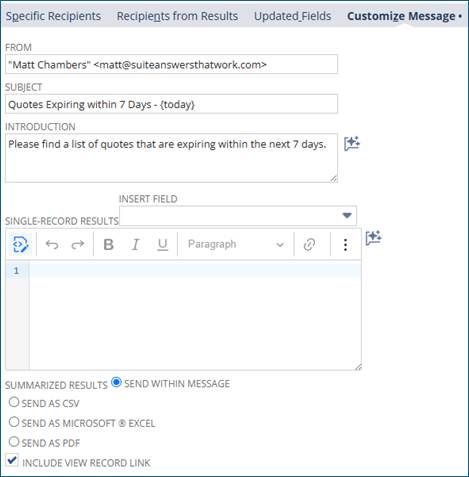Click AI assist icon beside rich text editor
Screen dimensions: 469x477
(x=373, y=238)
